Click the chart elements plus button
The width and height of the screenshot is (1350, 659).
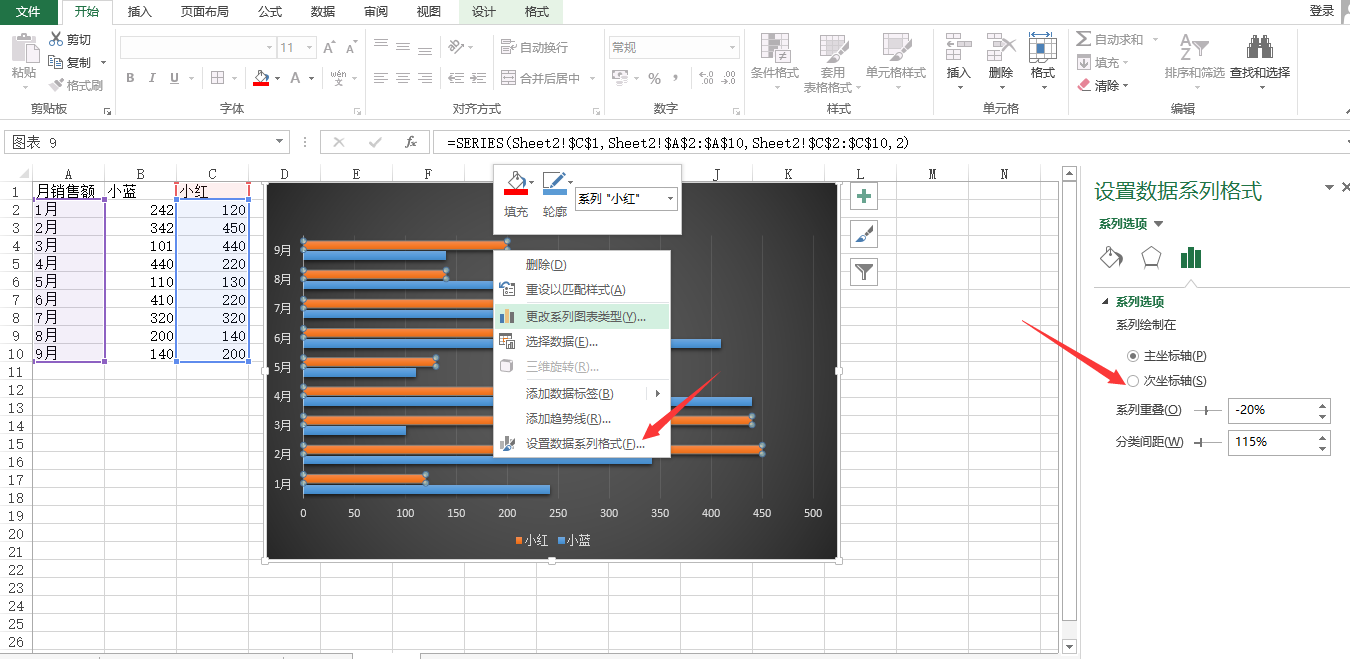(864, 197)
